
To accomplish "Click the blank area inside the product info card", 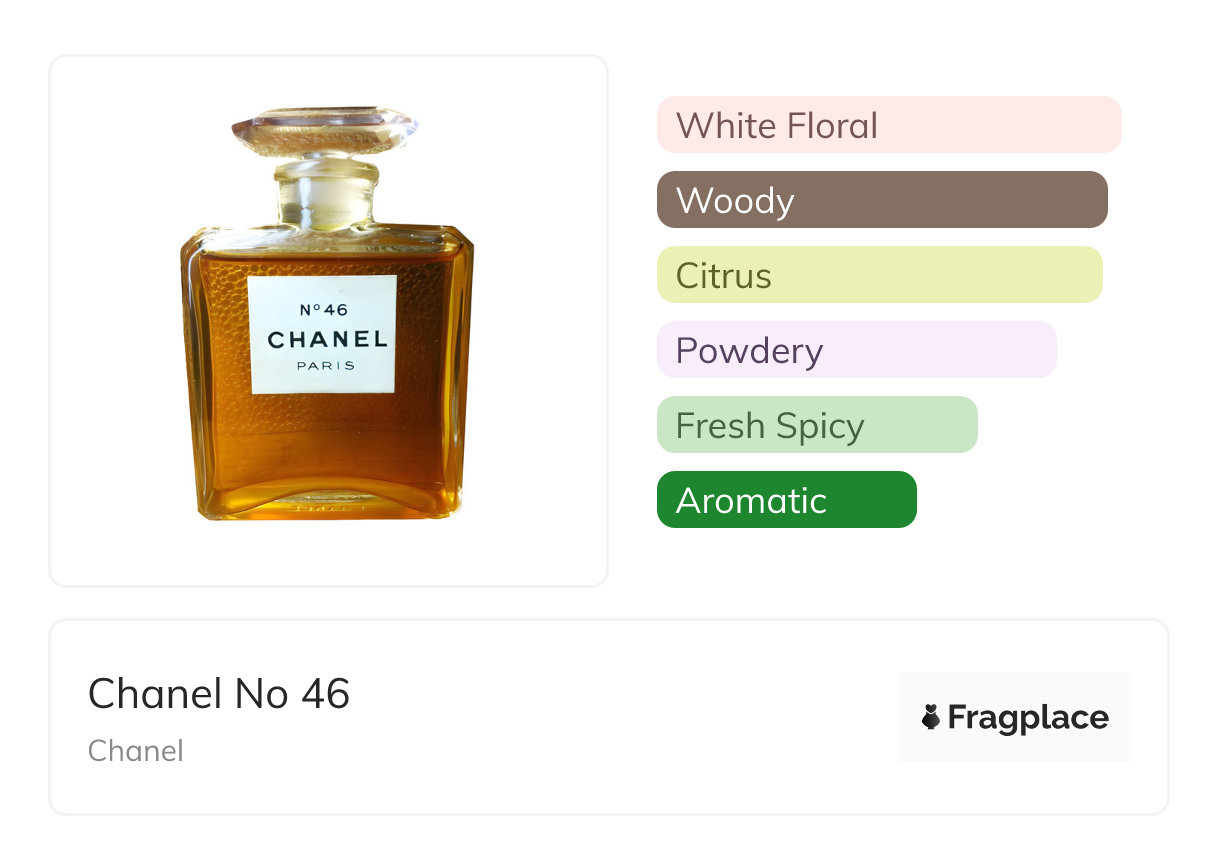I will pos(620,718).
